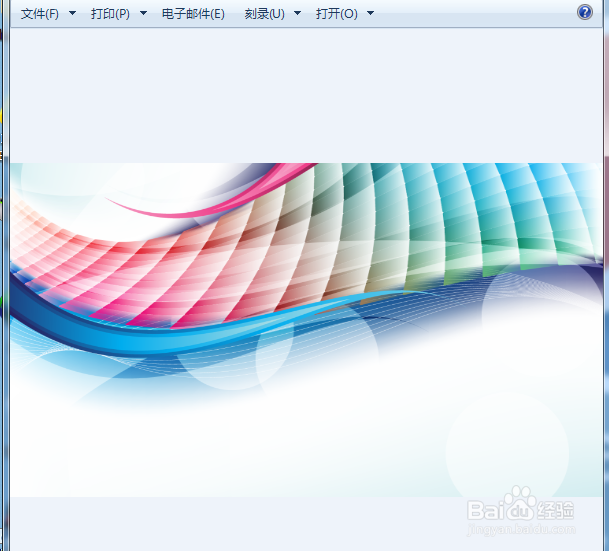Open the 刻录(U) menu
This screenshot has height=551, width=609.
tap(264, 14)
